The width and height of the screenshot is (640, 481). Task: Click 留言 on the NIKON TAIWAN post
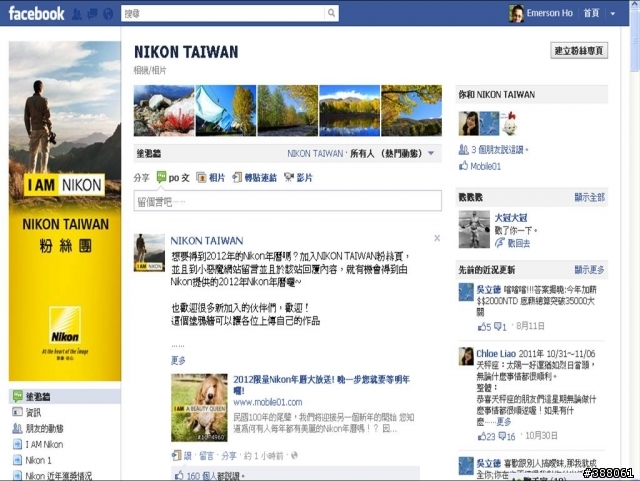tap(207, 456)
